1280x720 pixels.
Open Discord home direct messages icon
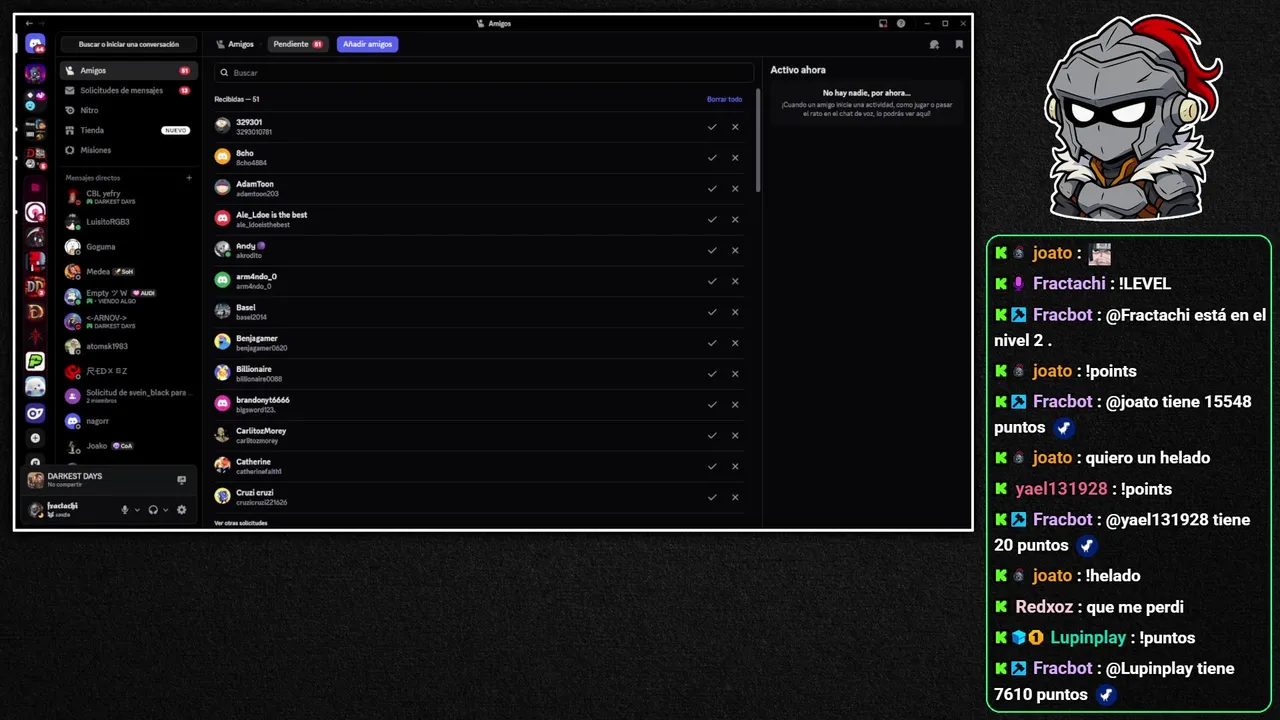35,44
